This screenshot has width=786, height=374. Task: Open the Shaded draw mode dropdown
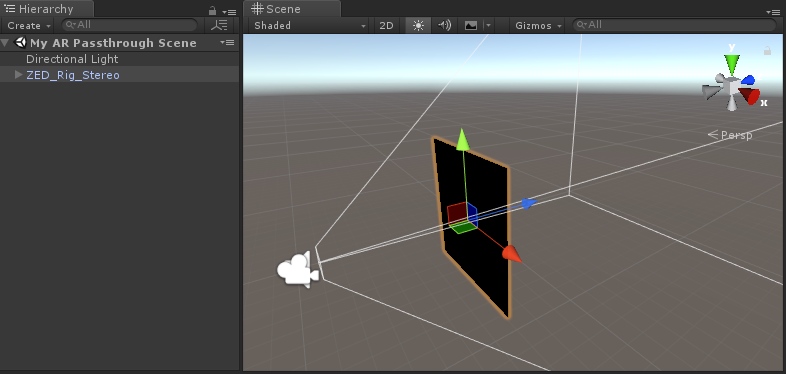click(310, 26)
